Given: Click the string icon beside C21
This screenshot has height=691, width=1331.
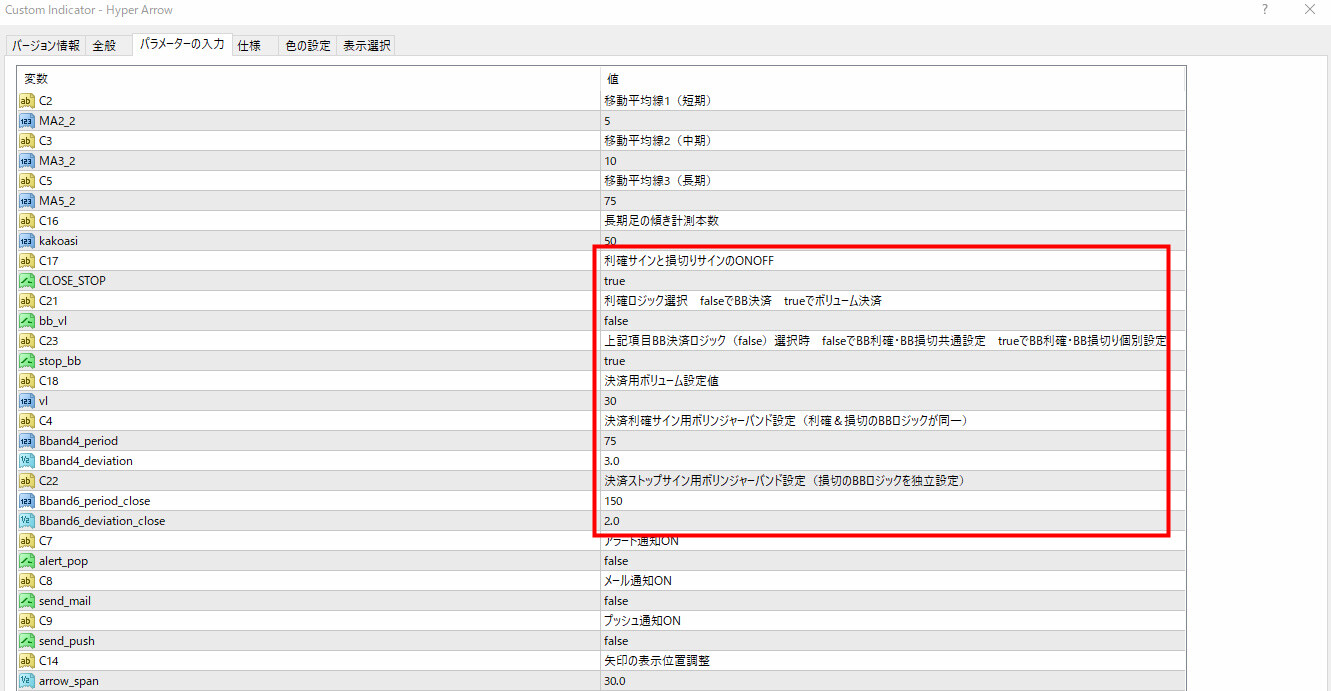Looking at the screenshot, I should pyautogui.click(x=27, y=300).
